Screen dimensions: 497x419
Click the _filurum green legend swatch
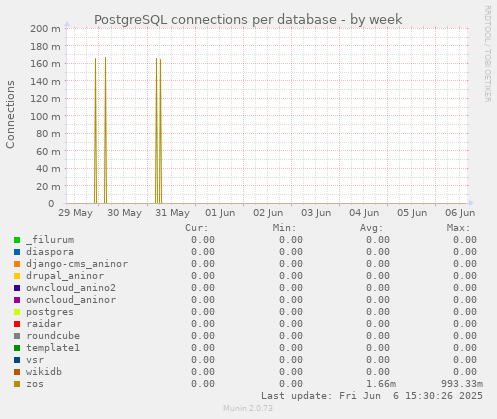point(17,240)
